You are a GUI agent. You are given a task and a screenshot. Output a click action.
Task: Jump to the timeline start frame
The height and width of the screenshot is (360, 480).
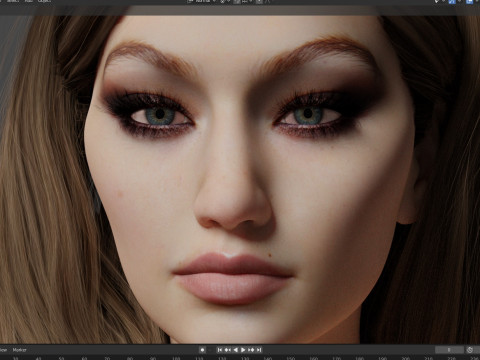(220, 350)
